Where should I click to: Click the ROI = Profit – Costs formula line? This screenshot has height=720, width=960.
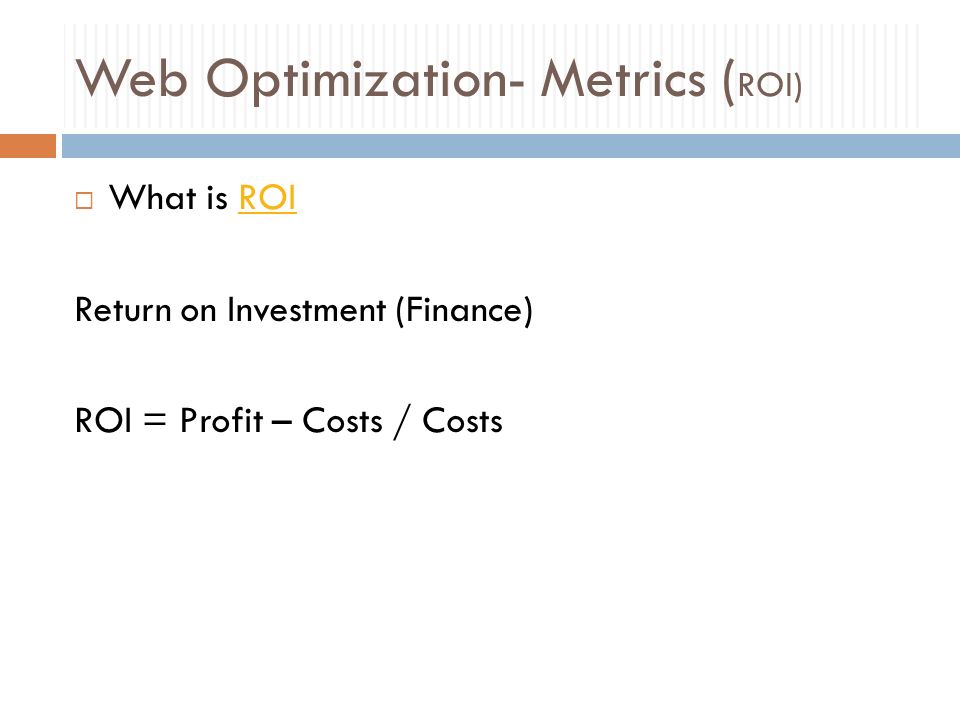pyautogui.click(x=288, y=421)
